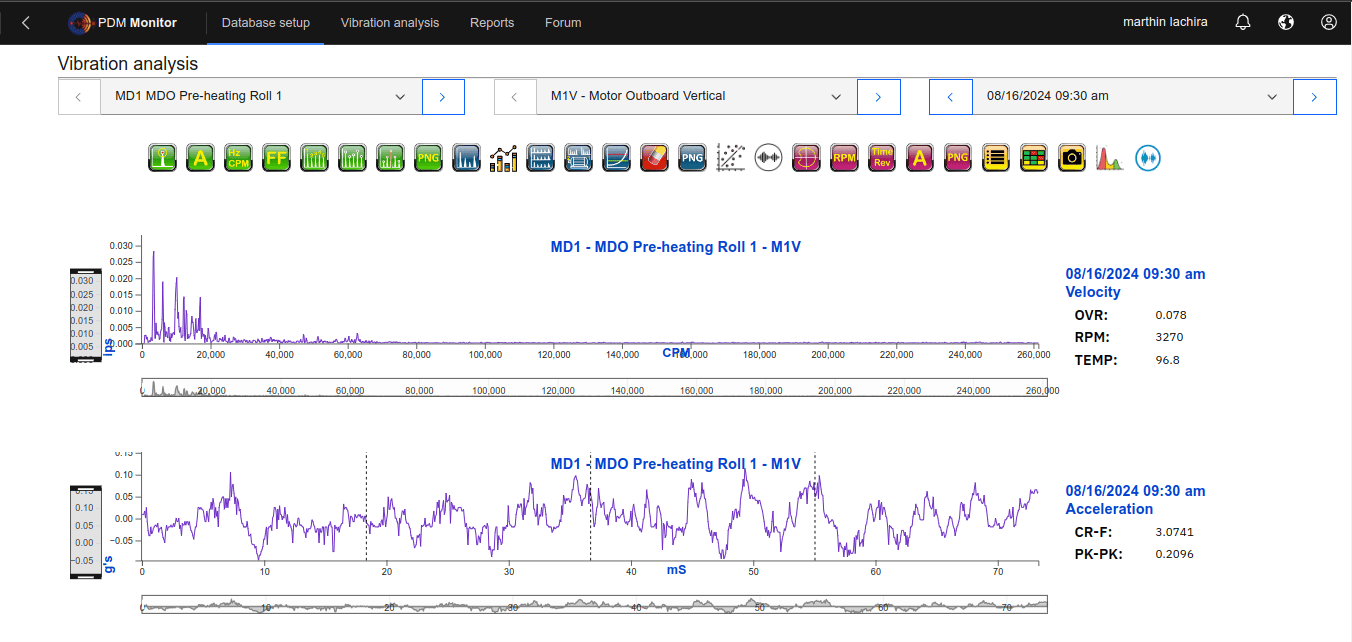The width and height of the screenshot is (1352, 642).
Task: Click the red eraser icon
Action: [x=654, y=158]
